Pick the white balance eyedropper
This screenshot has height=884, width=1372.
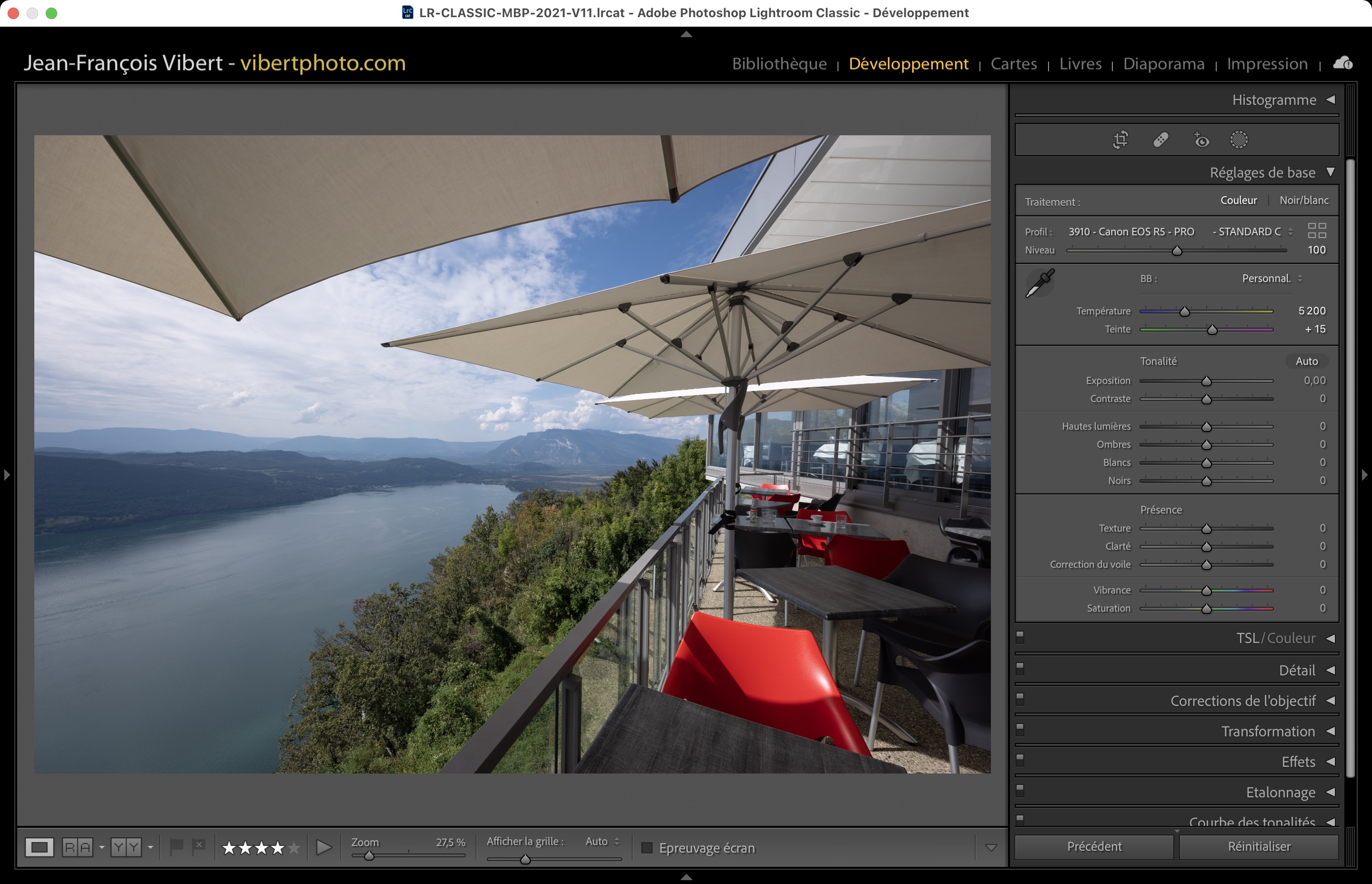tap(1039, 283)
